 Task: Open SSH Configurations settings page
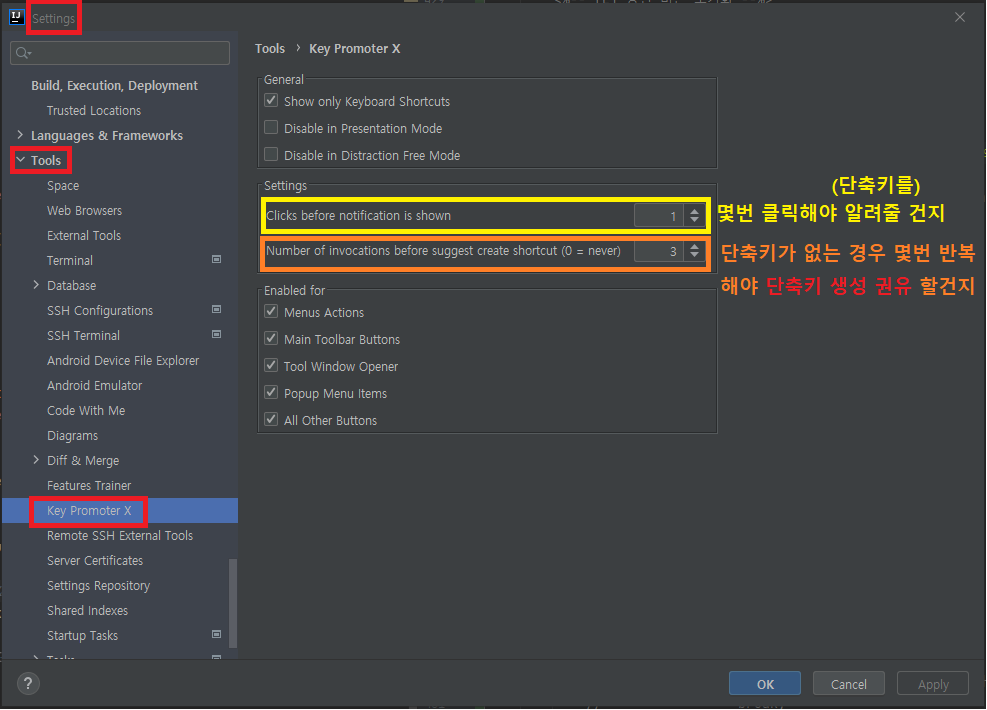(100, 310)
